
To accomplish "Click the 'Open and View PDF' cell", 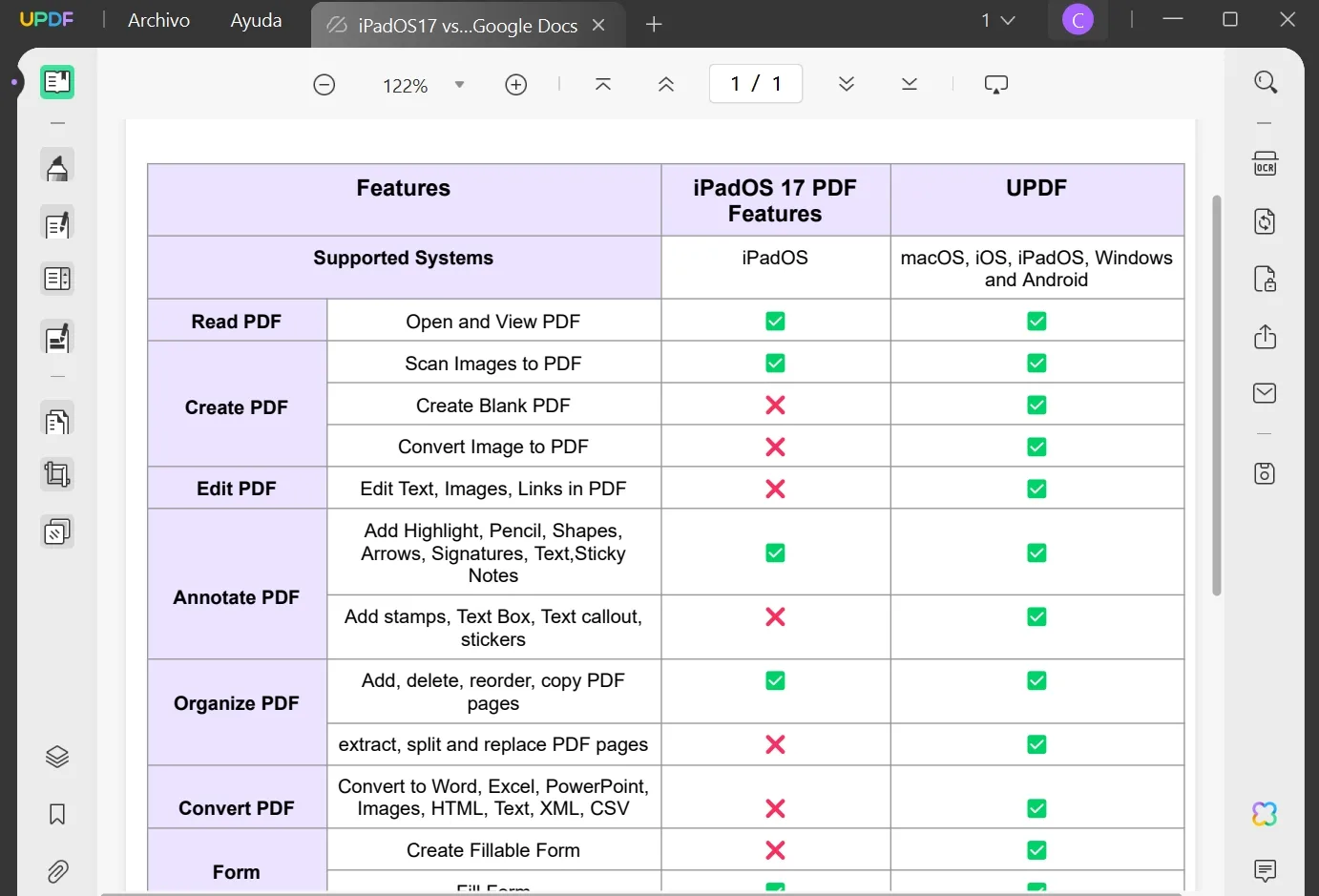I will pos(493,322).
